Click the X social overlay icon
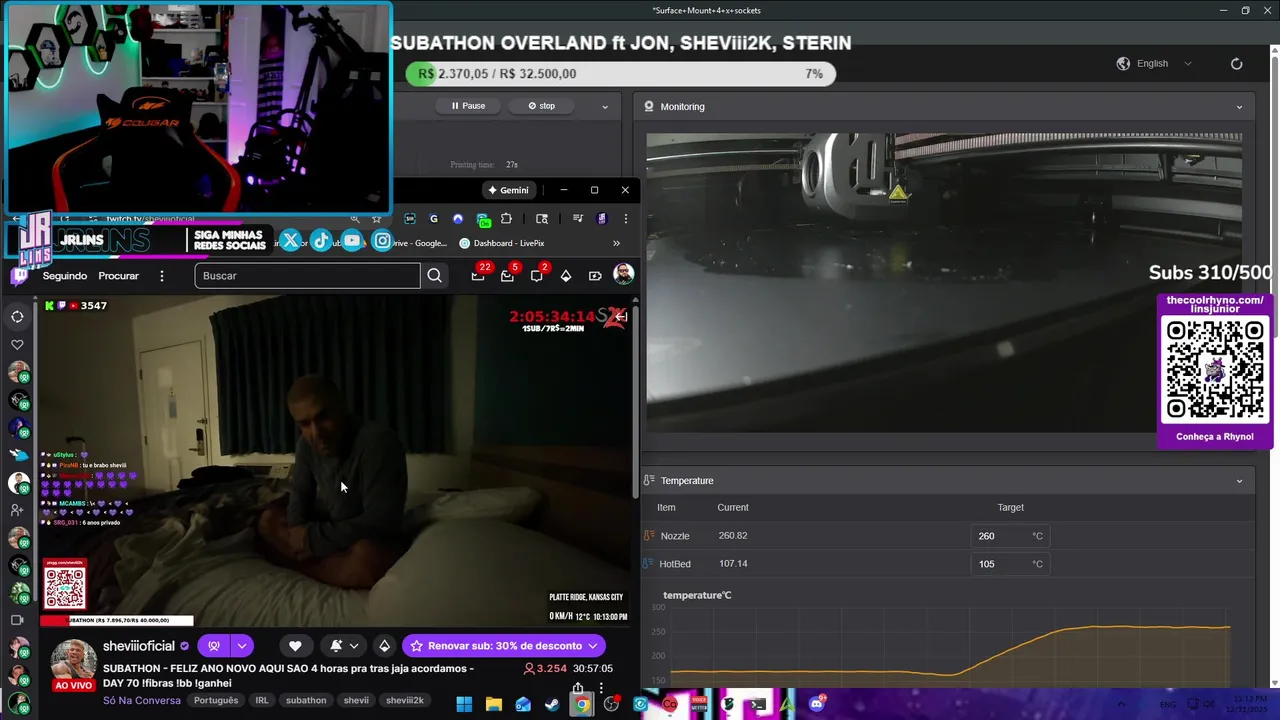The height and width of the screenshot is (720, 1280). [x=290, y=241]
